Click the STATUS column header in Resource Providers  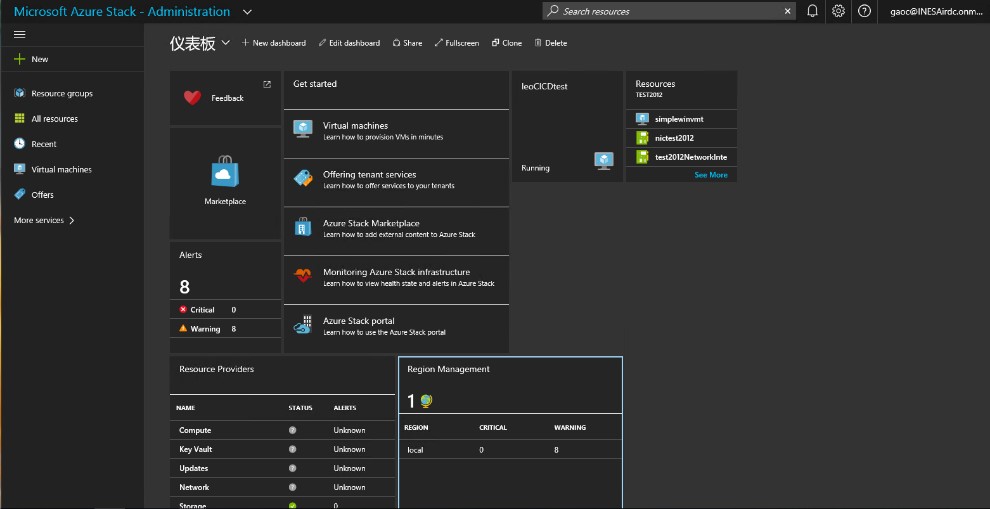pos(301,408)
